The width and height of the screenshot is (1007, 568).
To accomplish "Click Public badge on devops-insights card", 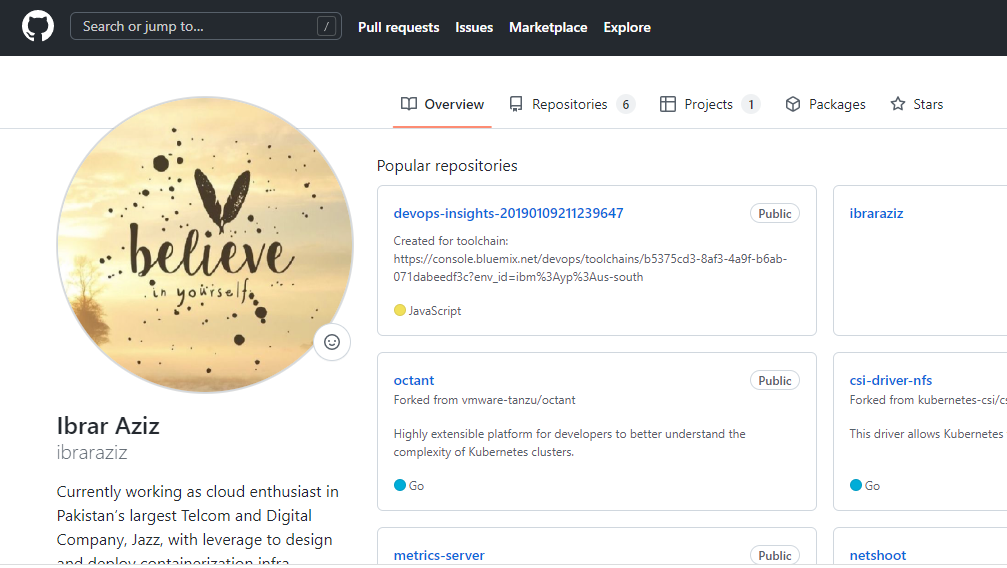I will pyautogui.click(x=775, y=213).
